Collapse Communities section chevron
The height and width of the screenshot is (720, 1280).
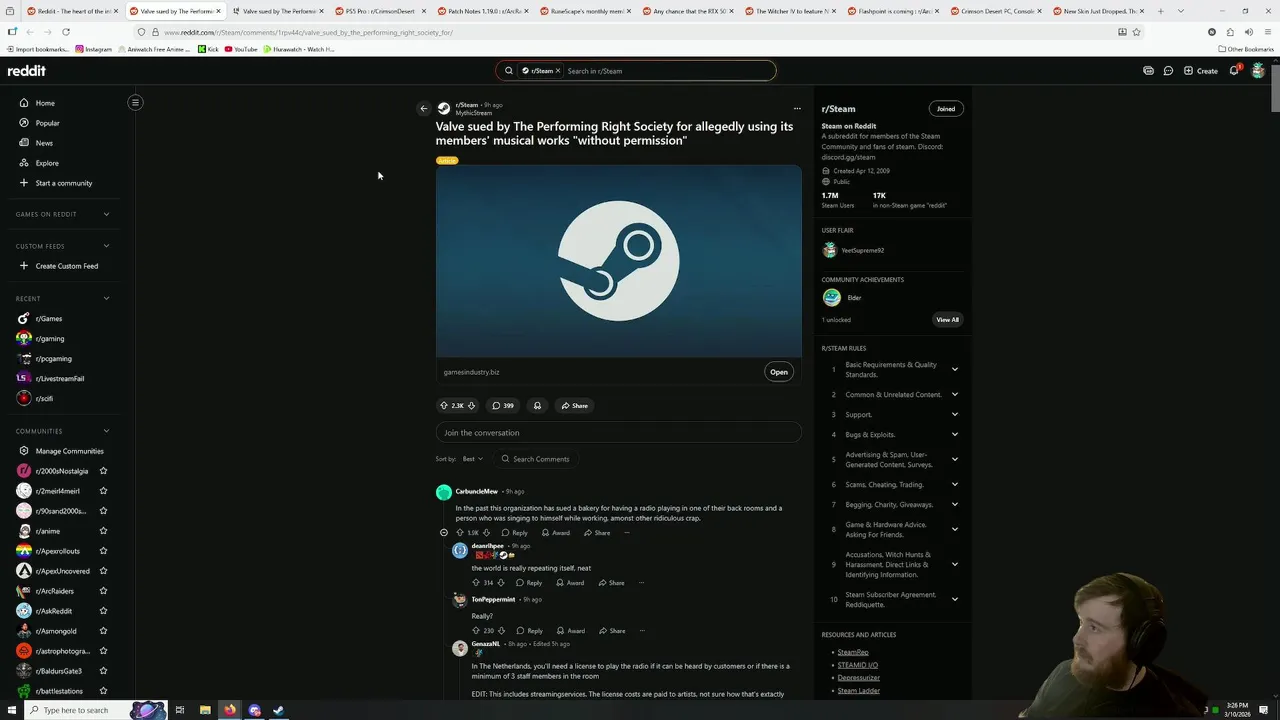(x=106, y=431)
